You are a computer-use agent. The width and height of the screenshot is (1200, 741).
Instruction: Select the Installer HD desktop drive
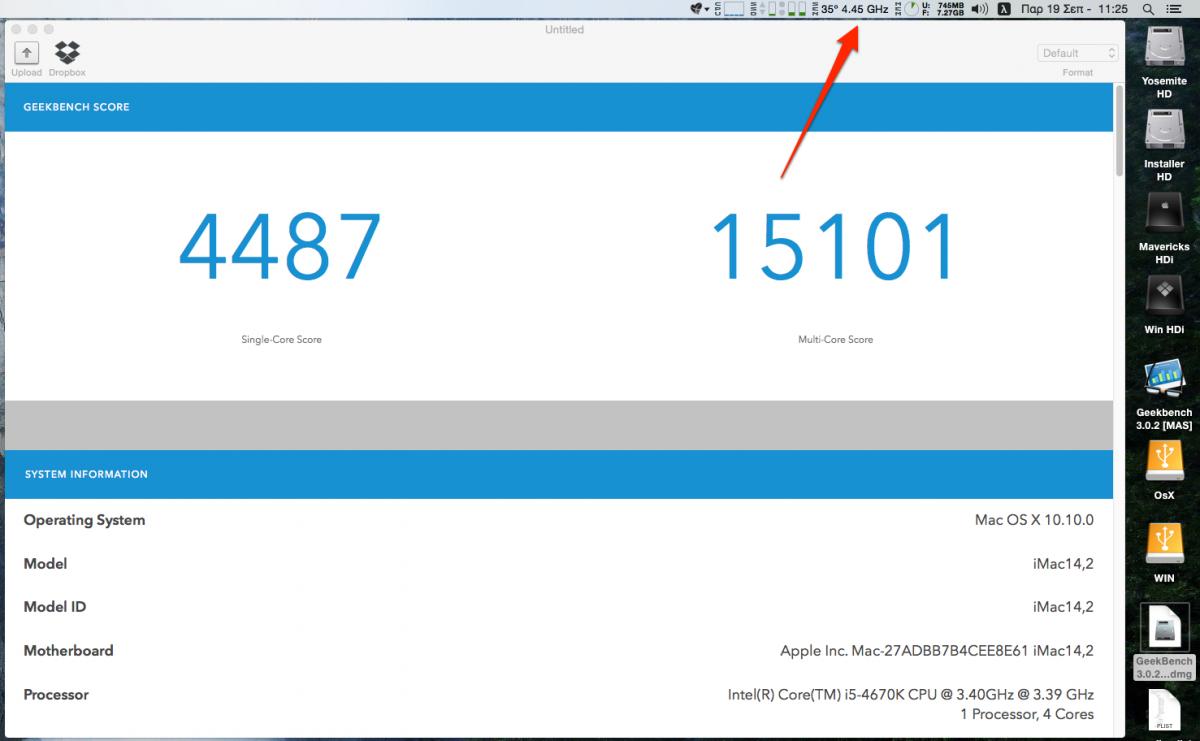click(x=1164, y=132)
